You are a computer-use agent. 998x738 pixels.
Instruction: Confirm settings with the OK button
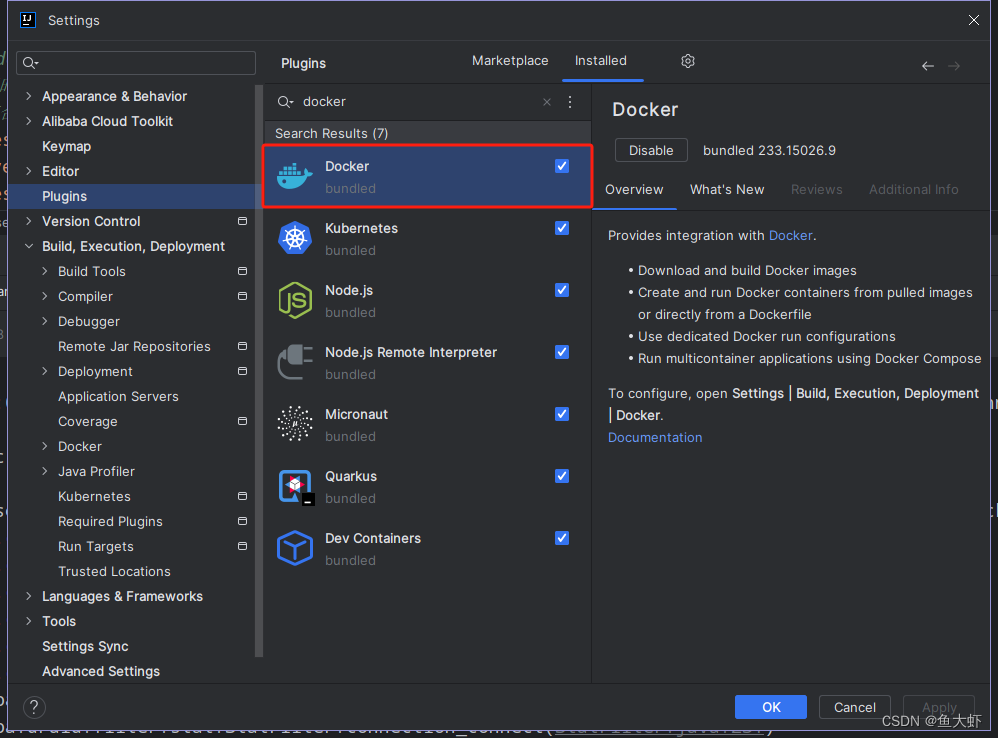pyautogui.click(x=771, y=707)
